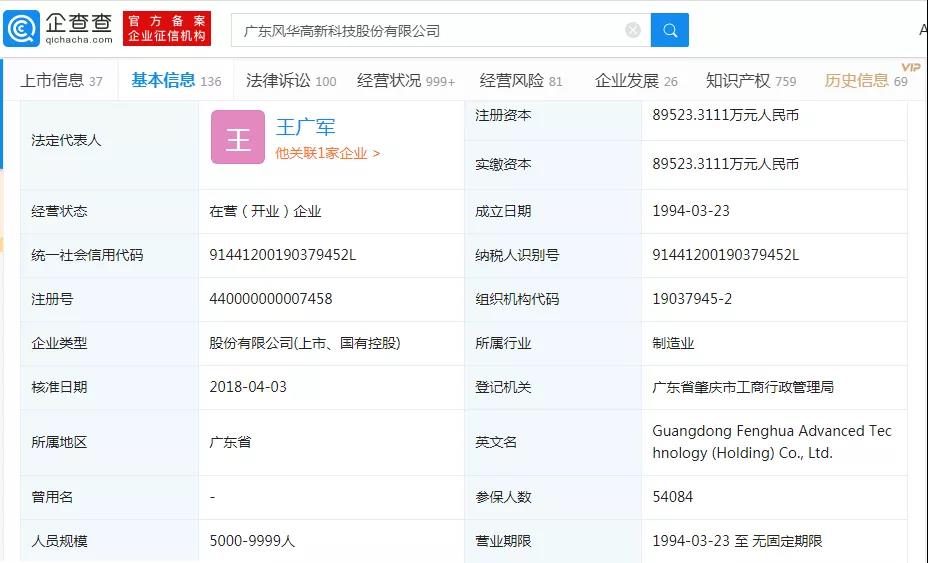This screenshot has height=563, width=928.
Task: Click the establishment date 1994-03-23
Action: 691,211
